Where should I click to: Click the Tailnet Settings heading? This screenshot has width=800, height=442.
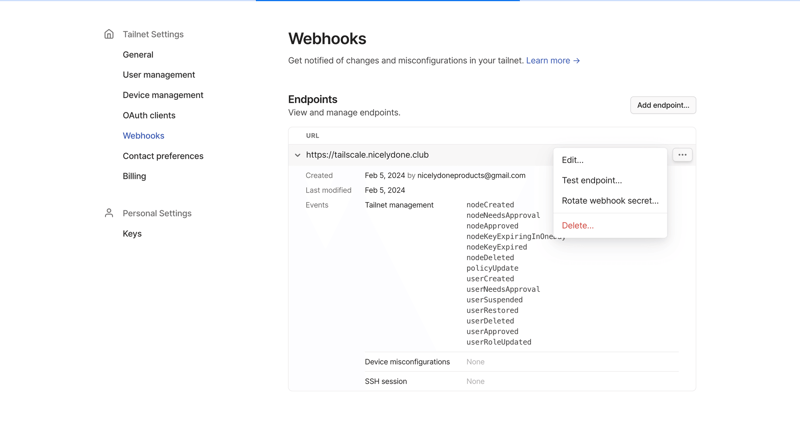(x=153, y=34)
